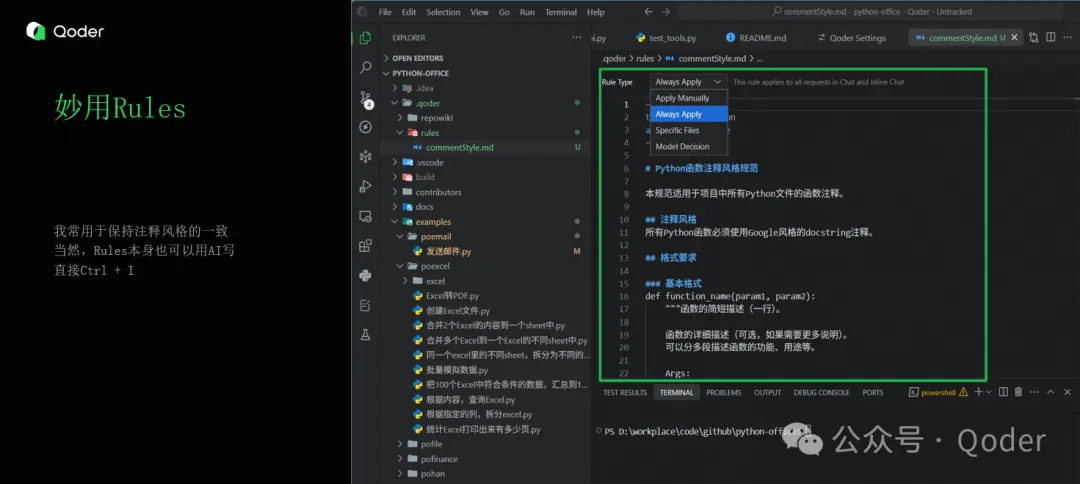Click the open changes icon in editor toolbar

coord(1033,38)
